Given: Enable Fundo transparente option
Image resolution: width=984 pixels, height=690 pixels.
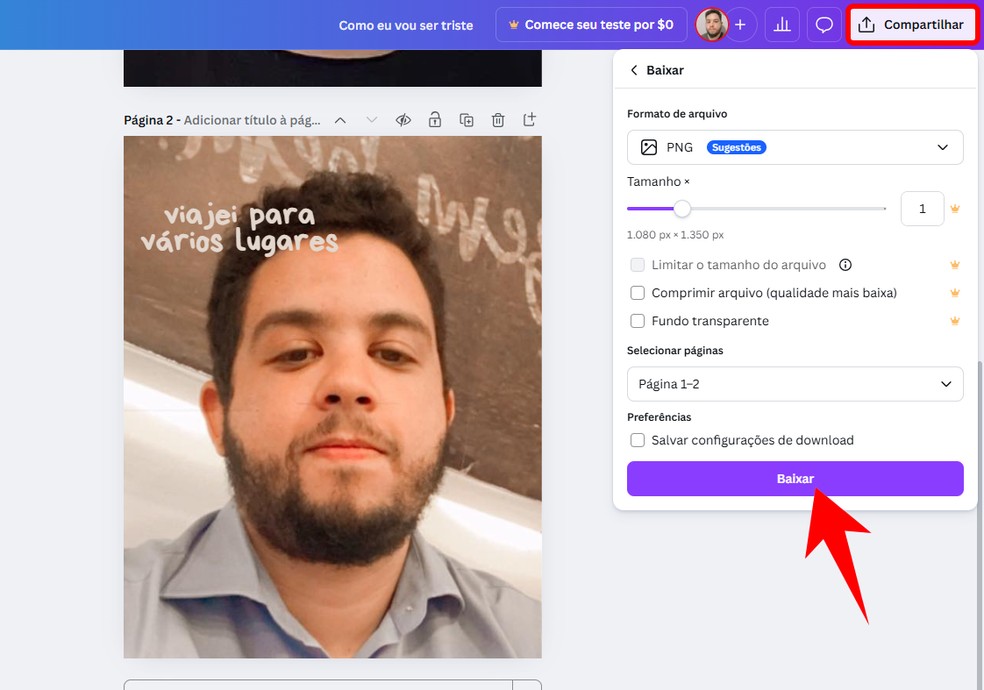Looking at the screenshot, I should tap(637, 321).
